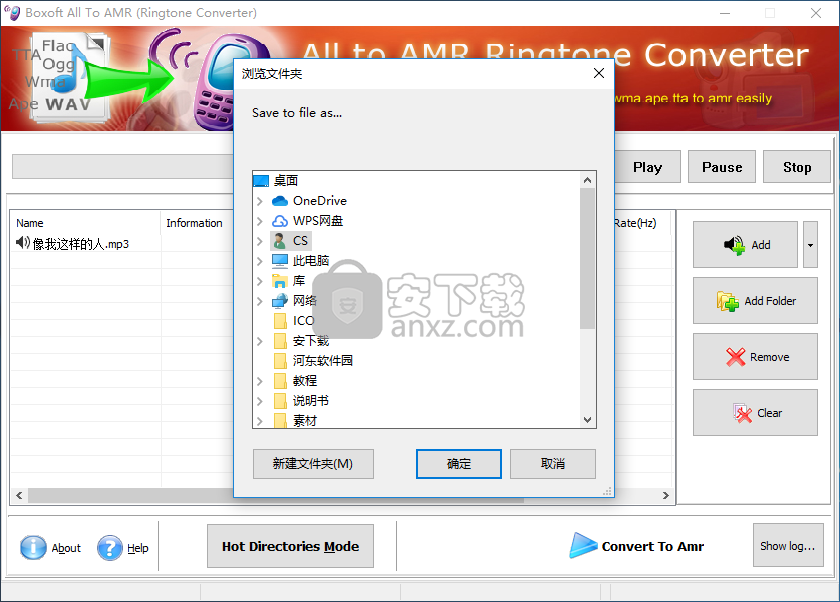Screen dimensions: 840x602
Task: Expand the 网络 tree node
Action: (x=260, y=301)
